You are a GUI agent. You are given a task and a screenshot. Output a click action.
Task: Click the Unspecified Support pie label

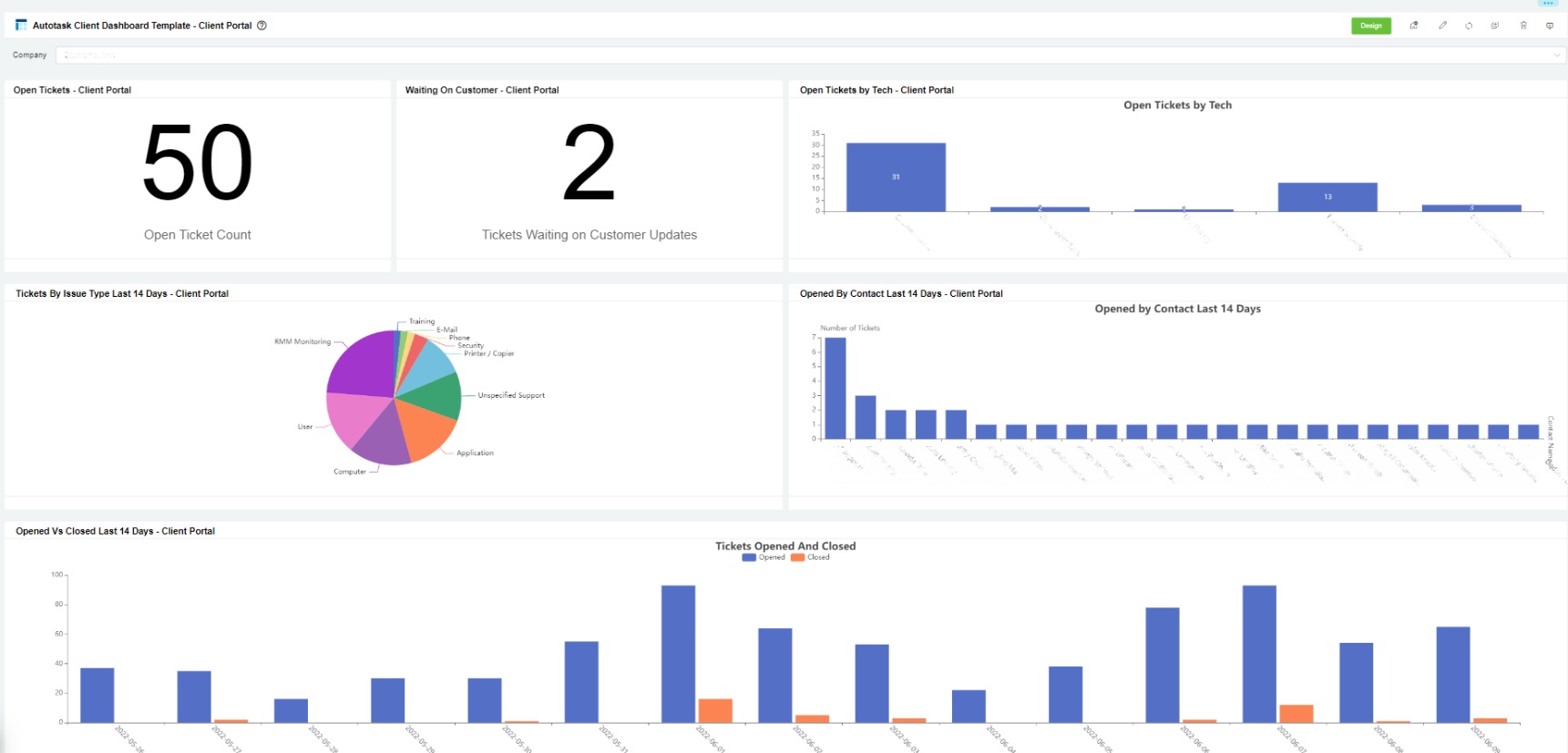point(511,395)
